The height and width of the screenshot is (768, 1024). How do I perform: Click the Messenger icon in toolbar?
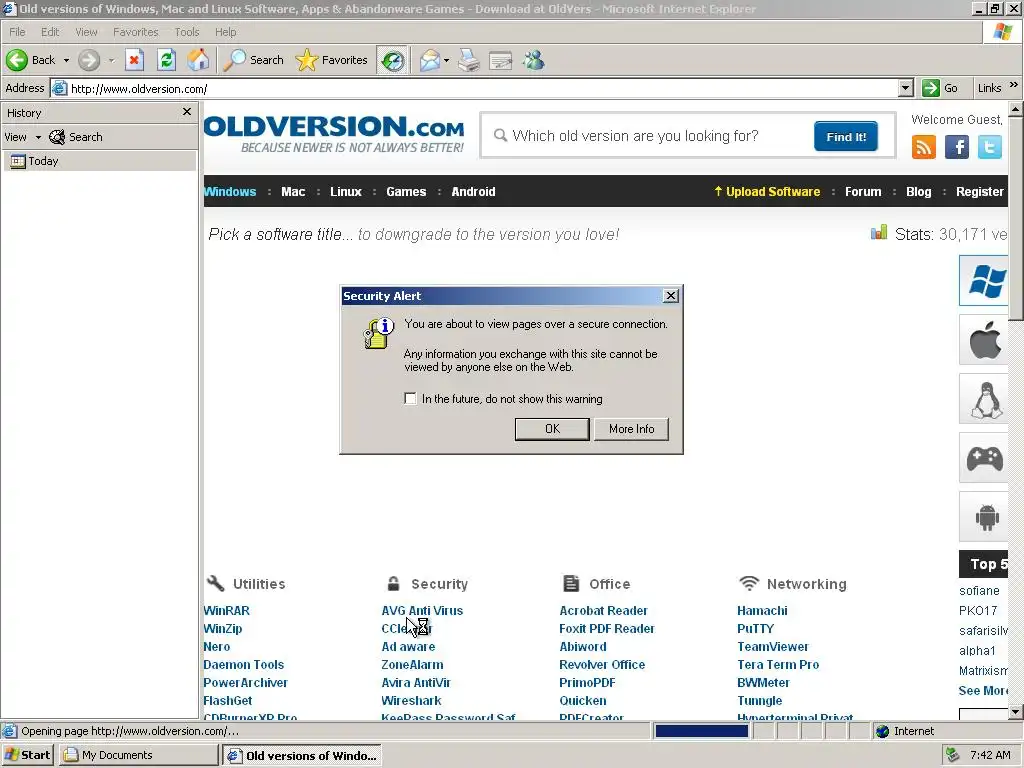(x=534, y=60)
